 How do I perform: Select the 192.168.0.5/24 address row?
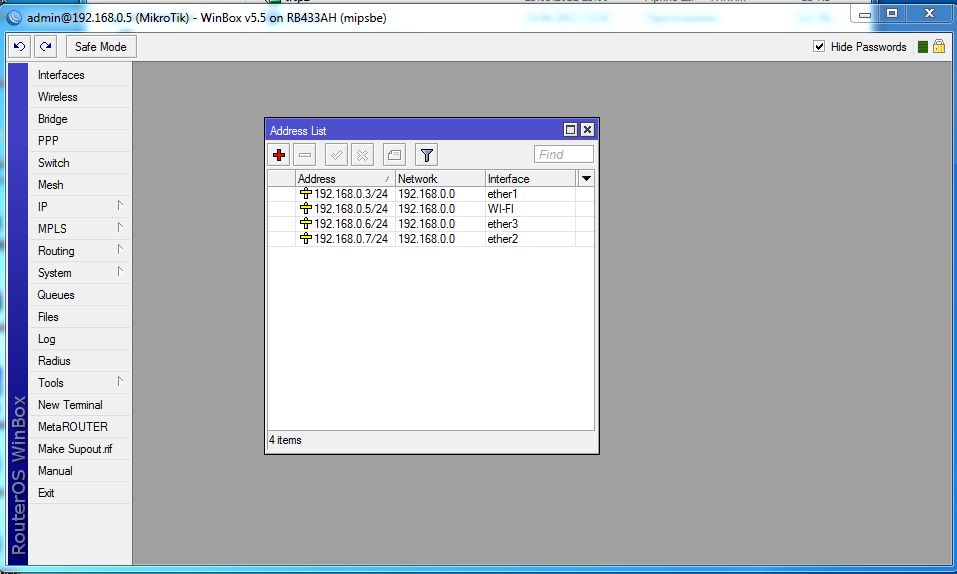(430, 209)
